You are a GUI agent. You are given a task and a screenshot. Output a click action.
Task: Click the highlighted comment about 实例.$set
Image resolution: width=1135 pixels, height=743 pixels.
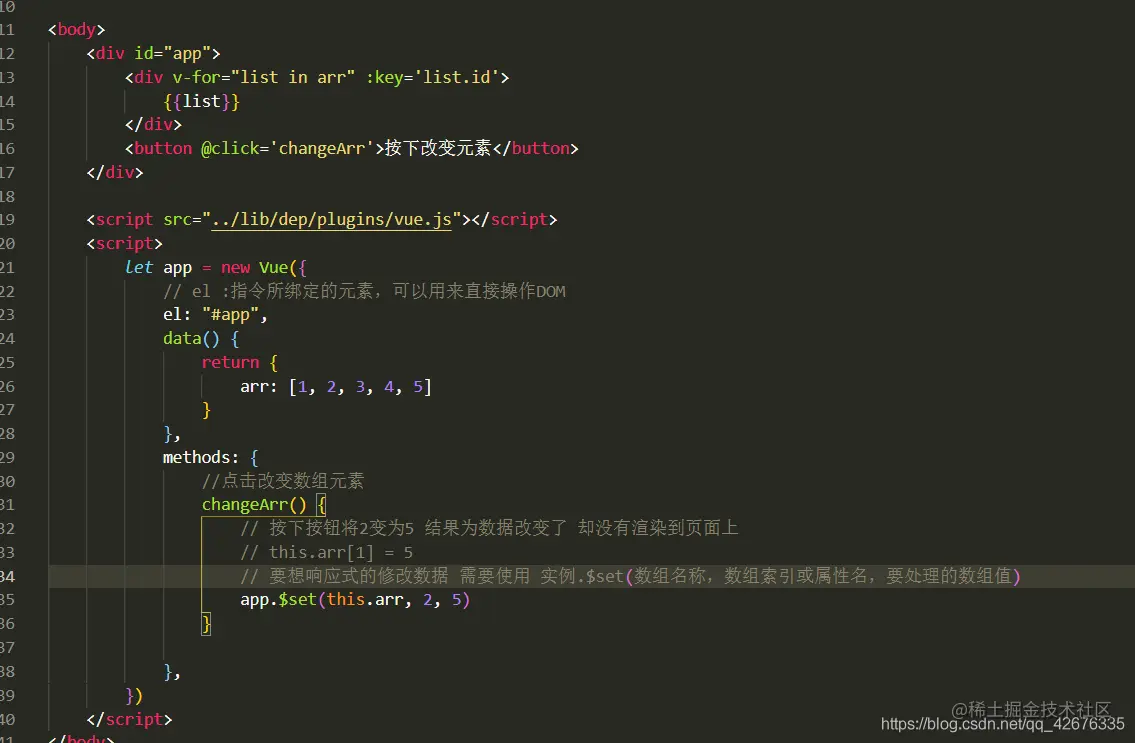click(x=630, y=576)
